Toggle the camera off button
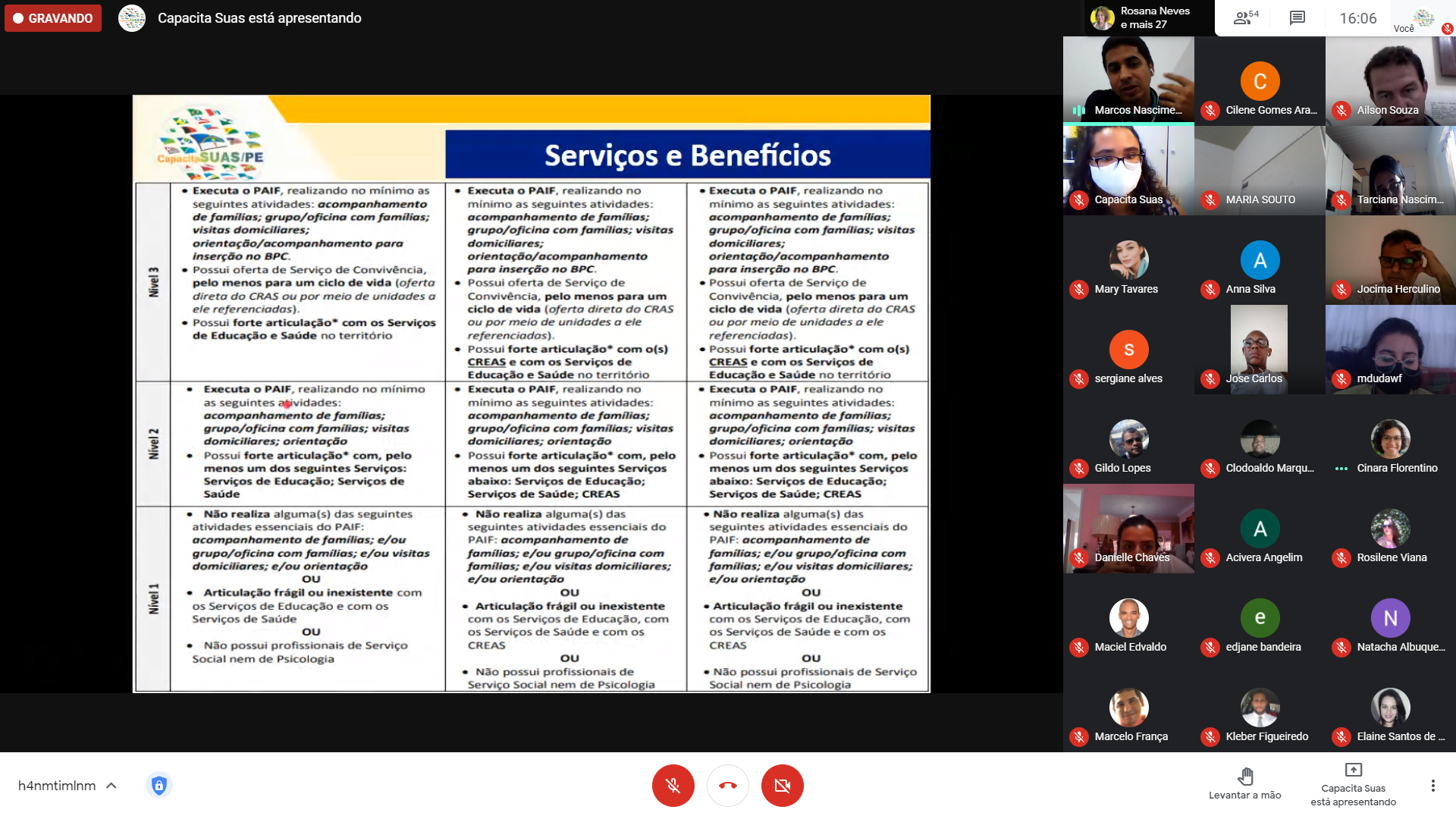 pos(782,786)
